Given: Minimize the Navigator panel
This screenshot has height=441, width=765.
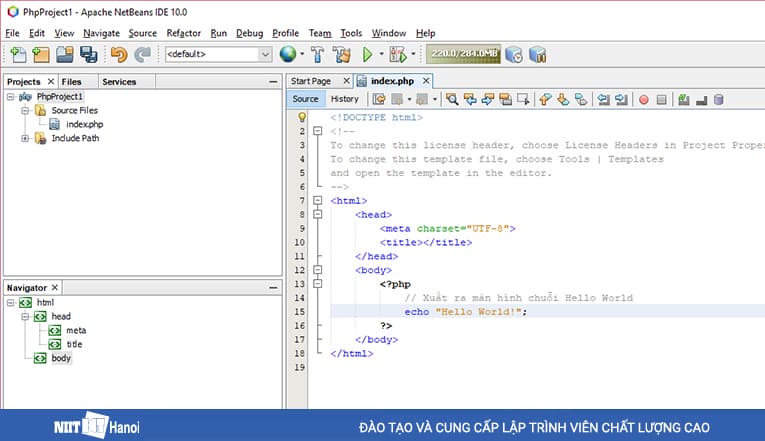Looking at the screenshot, I should [273, 288].
